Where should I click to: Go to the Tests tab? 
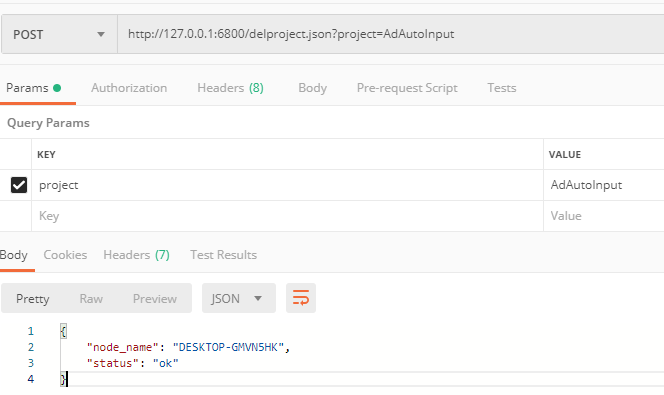(x=501, y=88)
